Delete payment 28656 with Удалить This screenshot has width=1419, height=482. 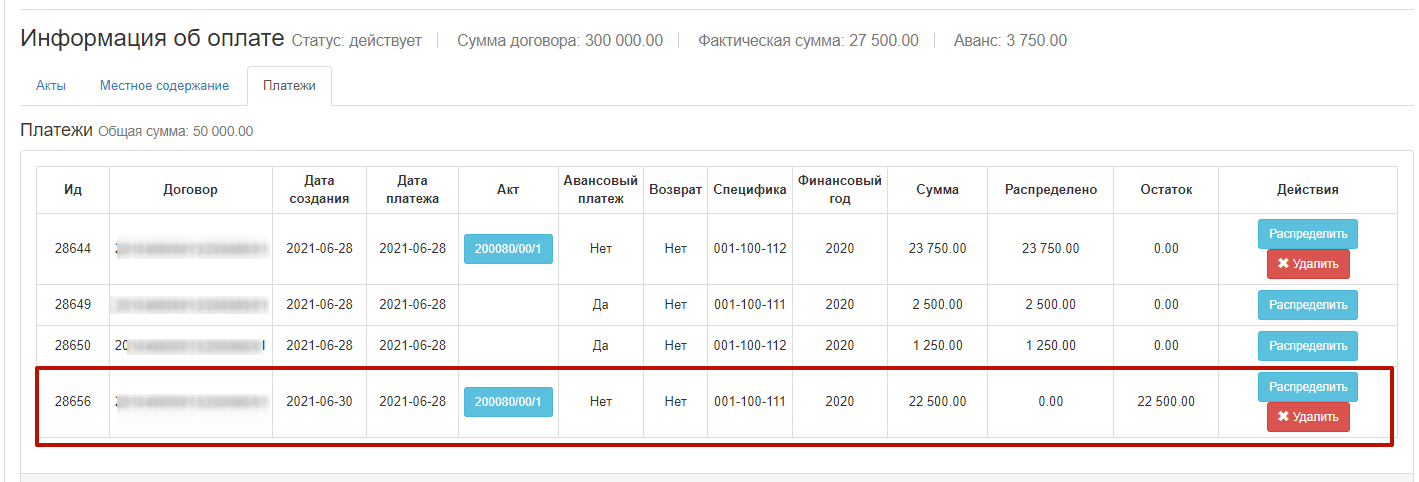1307,417
